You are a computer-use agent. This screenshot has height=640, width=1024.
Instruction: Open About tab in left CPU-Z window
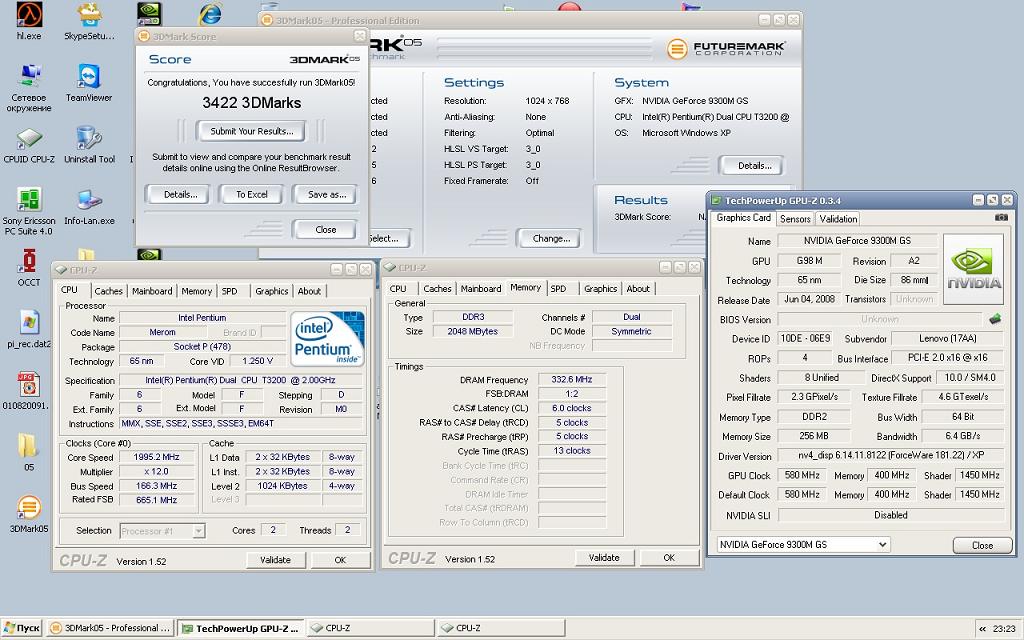click(310, 291)
